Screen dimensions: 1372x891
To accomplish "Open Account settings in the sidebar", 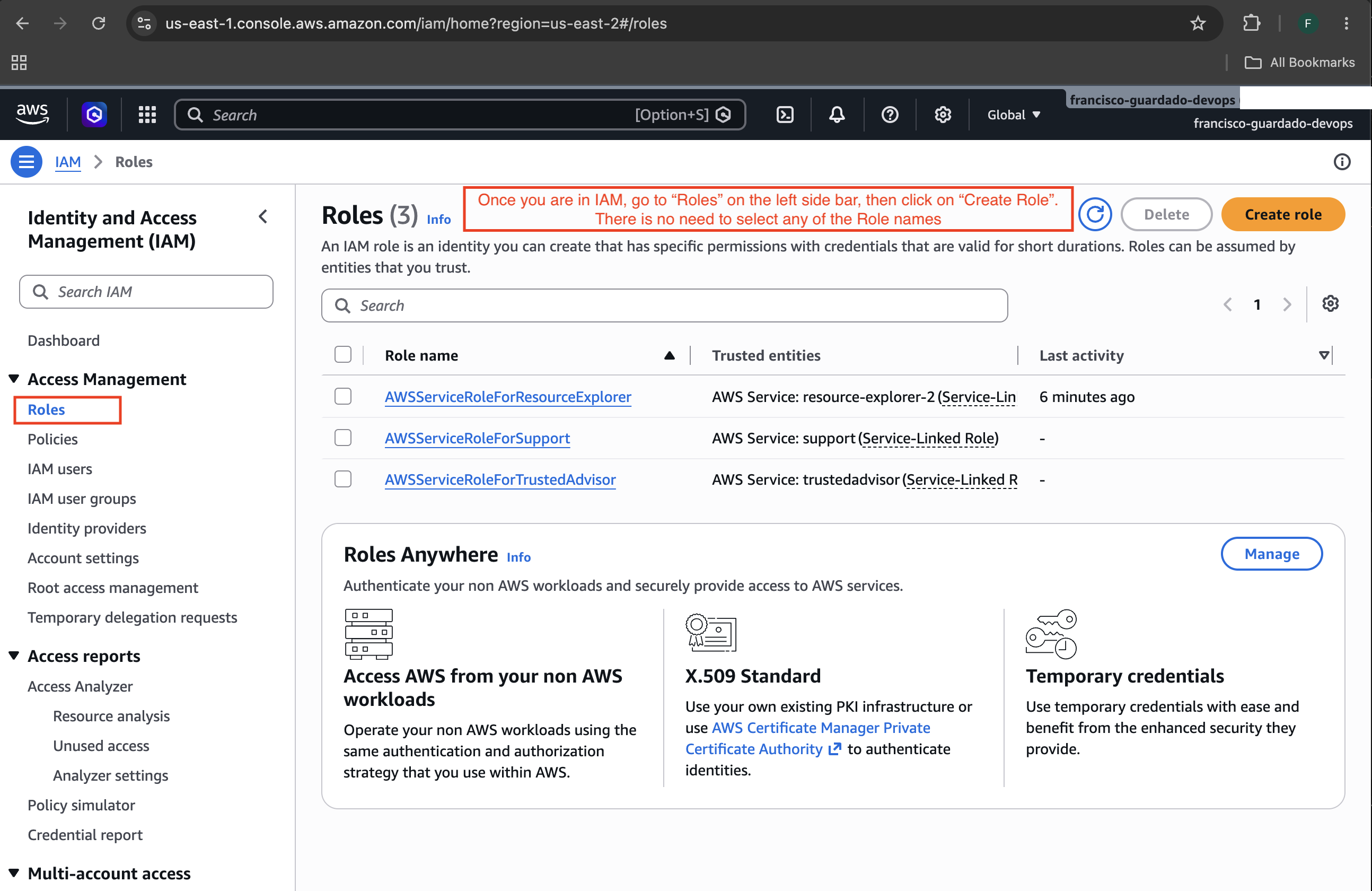I will coord(83,557).
